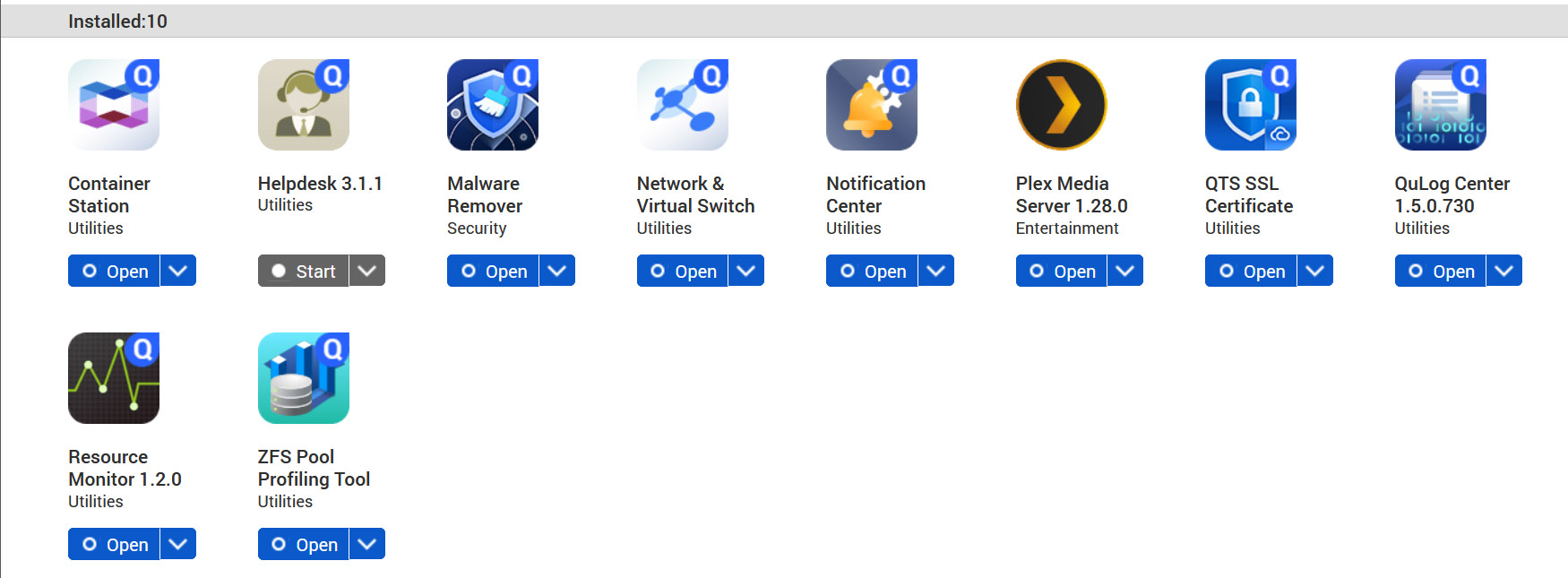This screenshot has height=578, width=1568.
Task: Click the Entertainment category under Plex
Action: (x=1067, y=229)
